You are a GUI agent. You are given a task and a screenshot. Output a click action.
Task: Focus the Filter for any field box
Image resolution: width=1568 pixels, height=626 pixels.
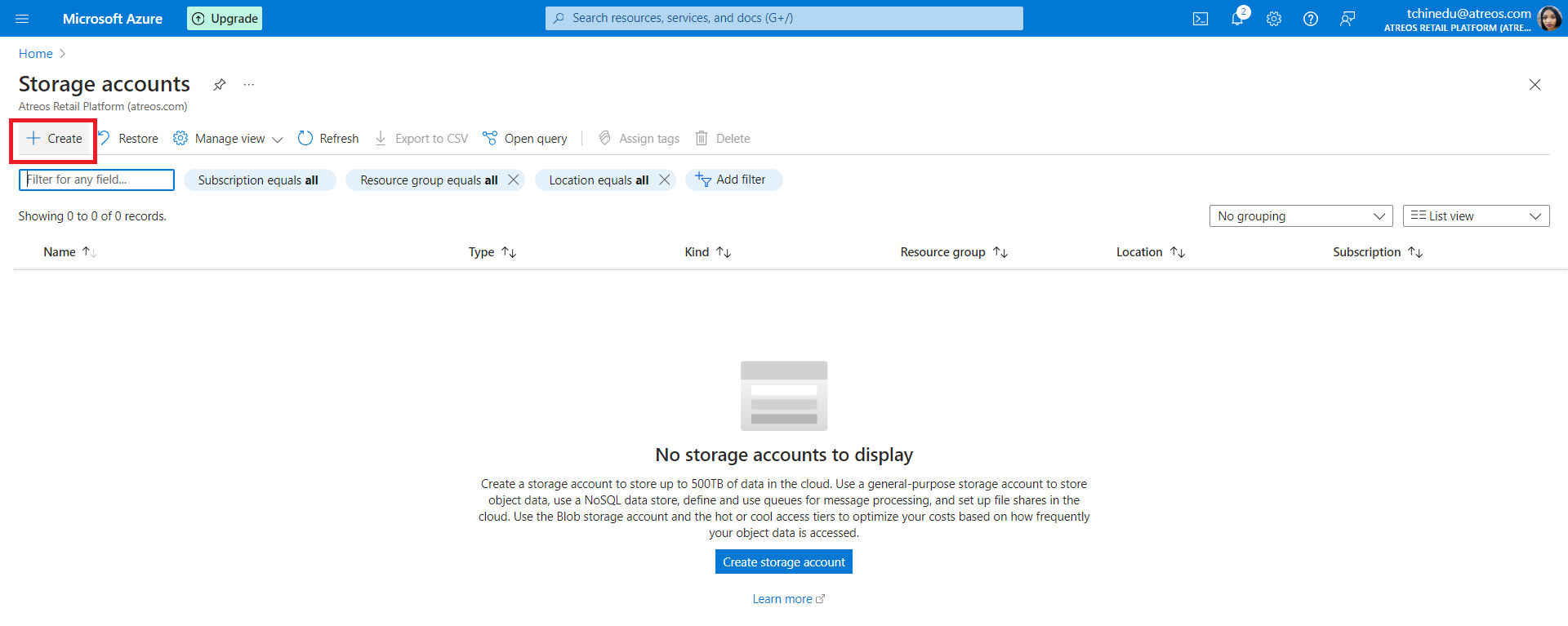click(x=96, y=180)
